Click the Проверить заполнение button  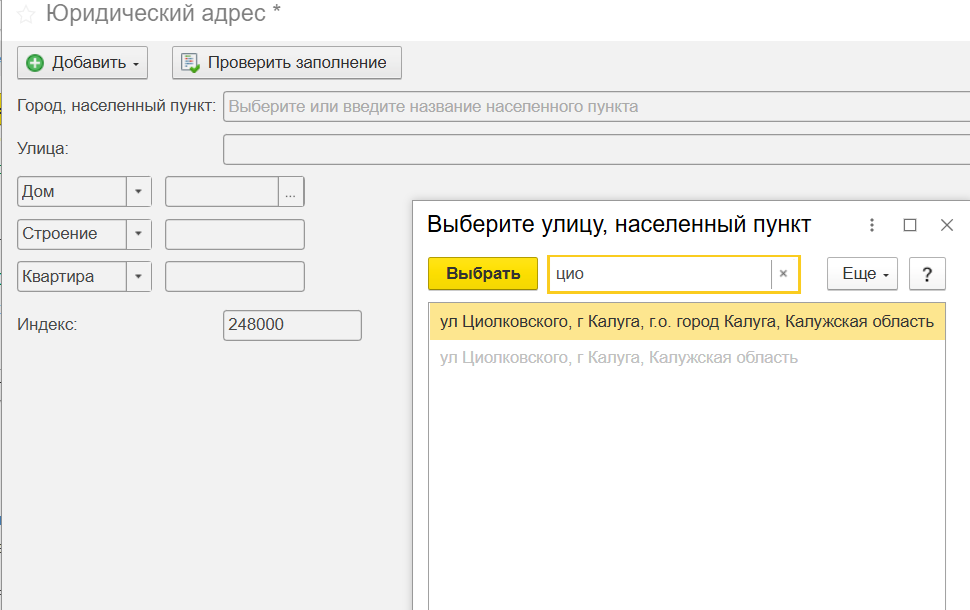pos(286,63)
